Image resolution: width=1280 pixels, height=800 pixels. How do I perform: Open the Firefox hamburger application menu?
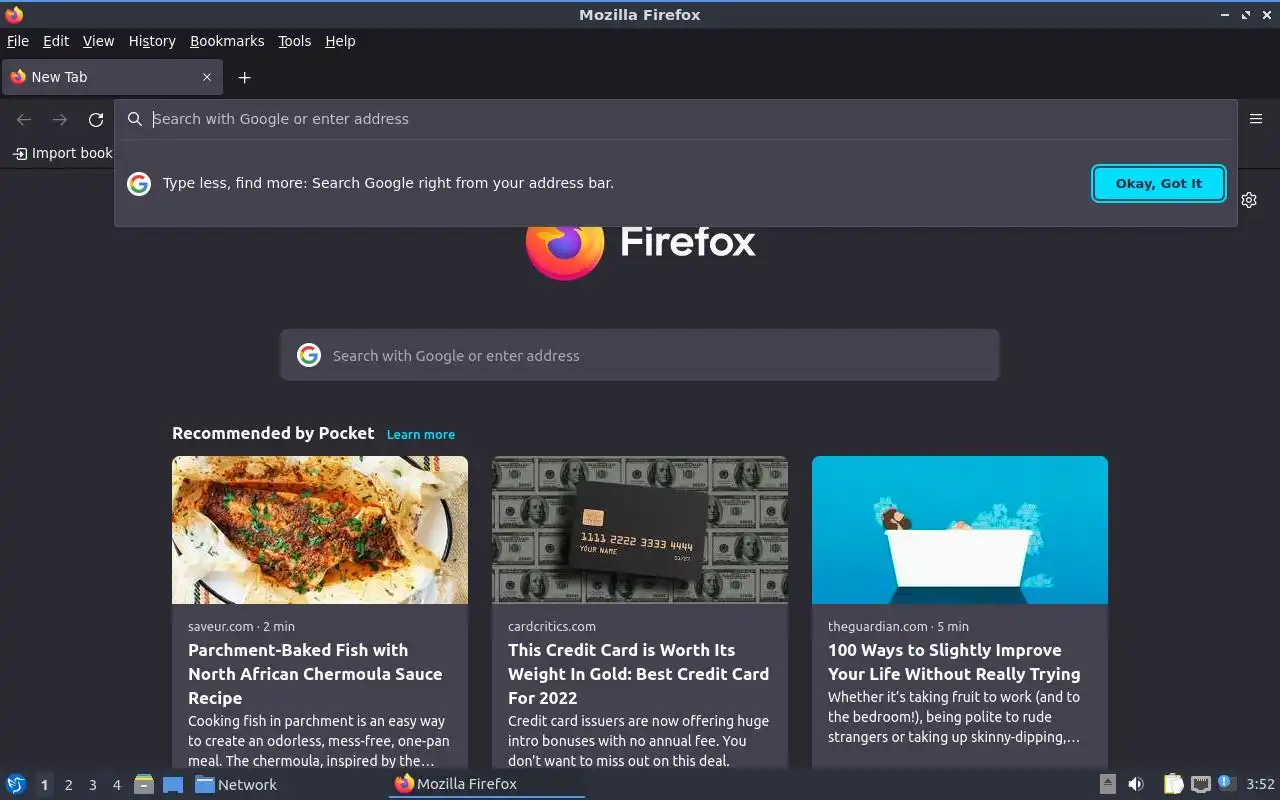click(x=1256, y=118)
